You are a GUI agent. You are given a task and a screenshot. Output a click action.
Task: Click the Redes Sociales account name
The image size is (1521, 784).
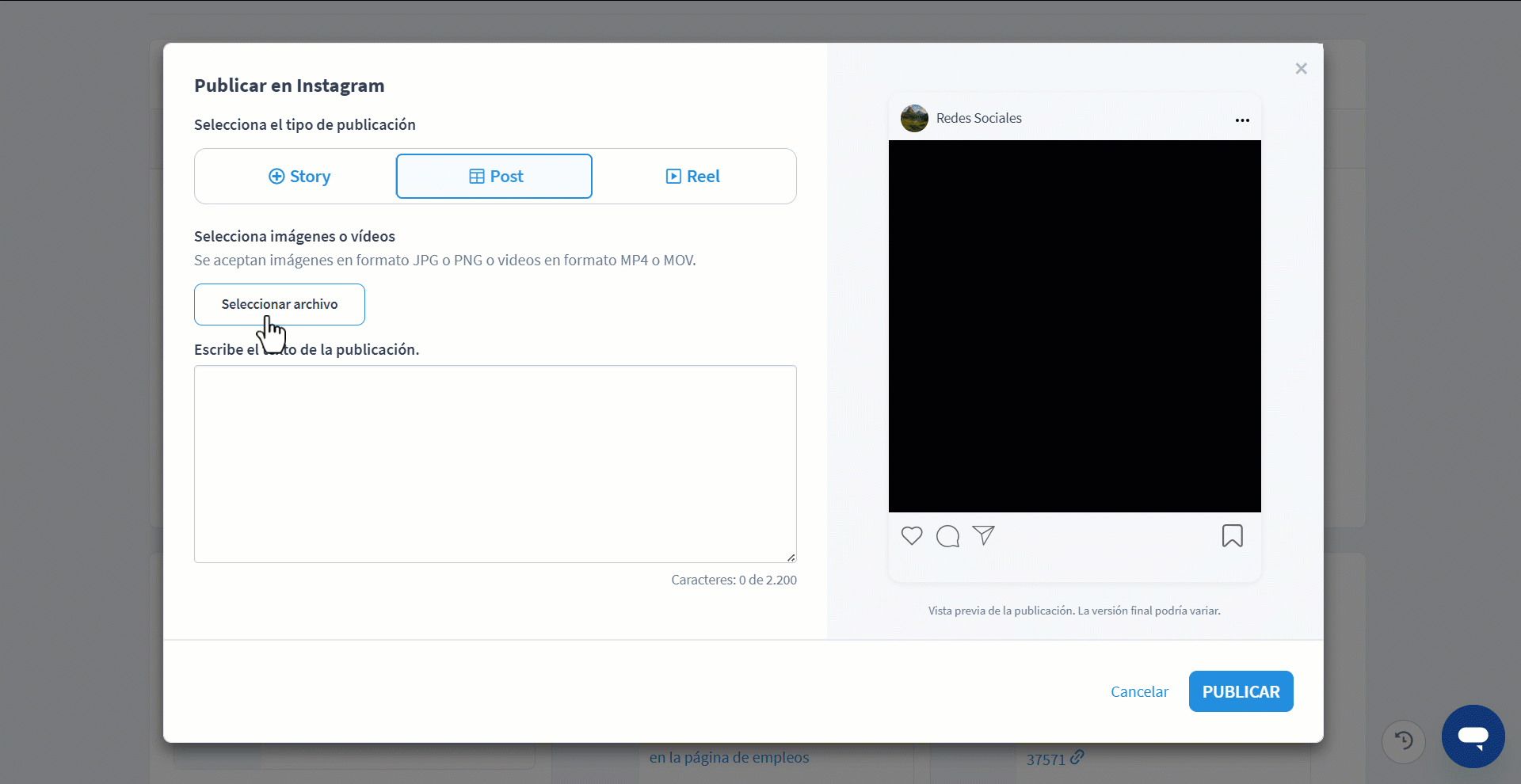[979, 118]
